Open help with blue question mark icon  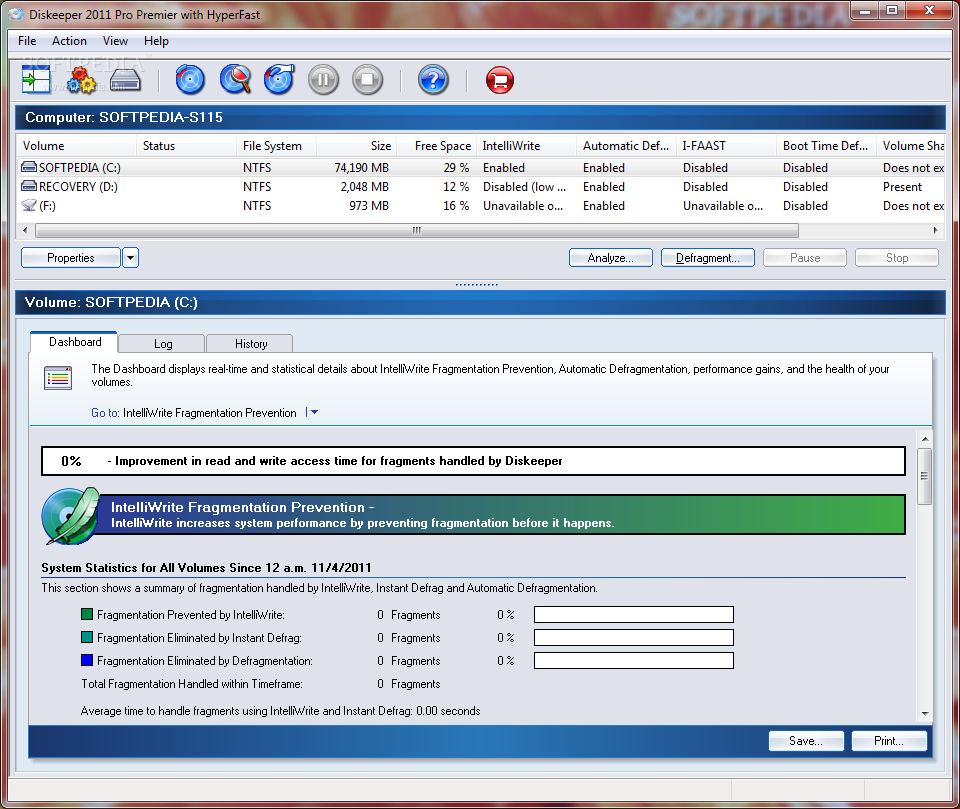433,80
